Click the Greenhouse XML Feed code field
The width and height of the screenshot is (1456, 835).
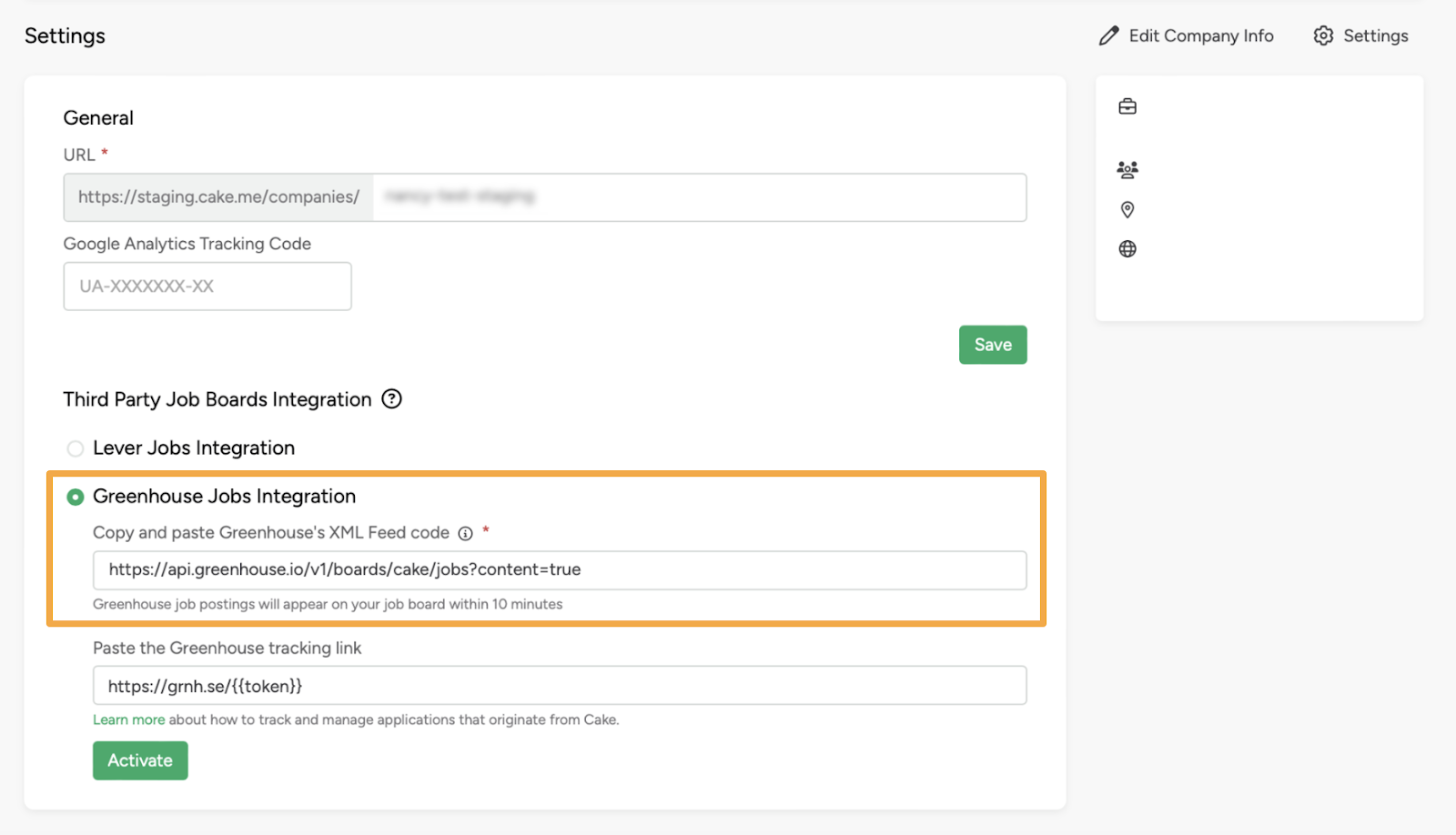pyautogui.click(x=560, y=570)
